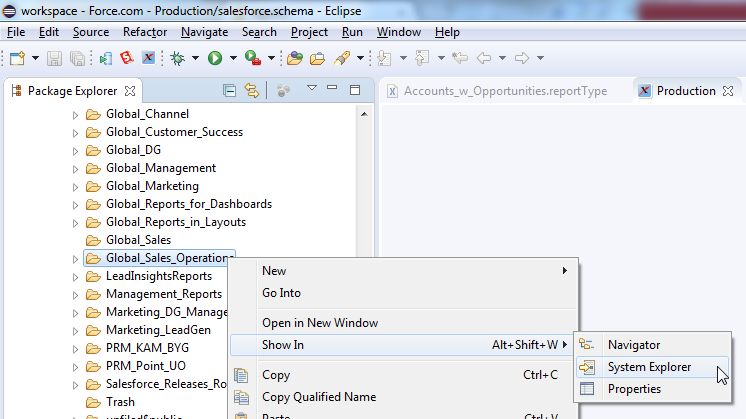The height and width of the screenshot is (419, 746).
Task: Expand the Global_Reports_in_Layouts folder
Action: (x=75, y=223)
